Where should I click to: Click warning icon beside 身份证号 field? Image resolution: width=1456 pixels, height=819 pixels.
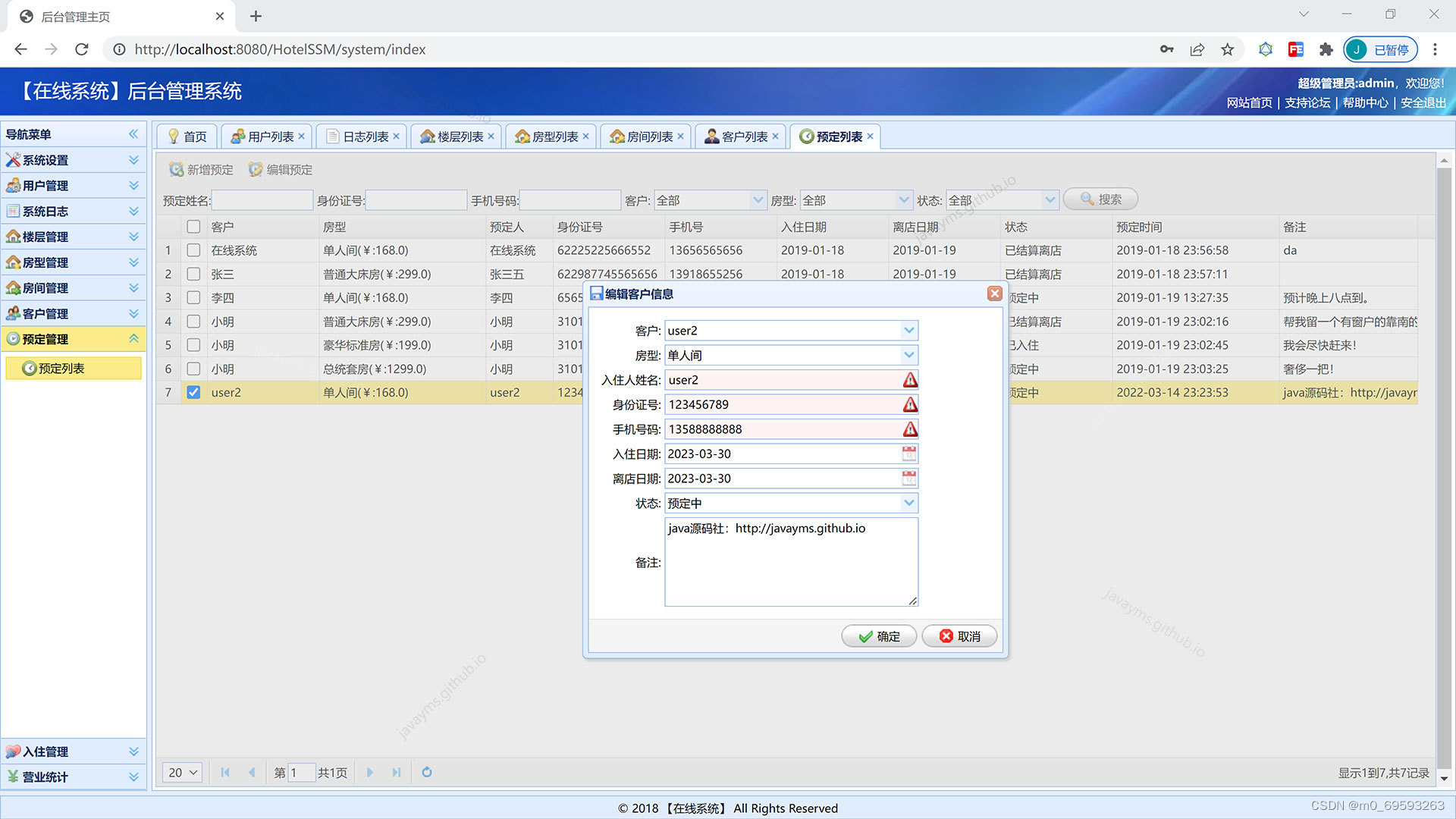click(910, 404)
